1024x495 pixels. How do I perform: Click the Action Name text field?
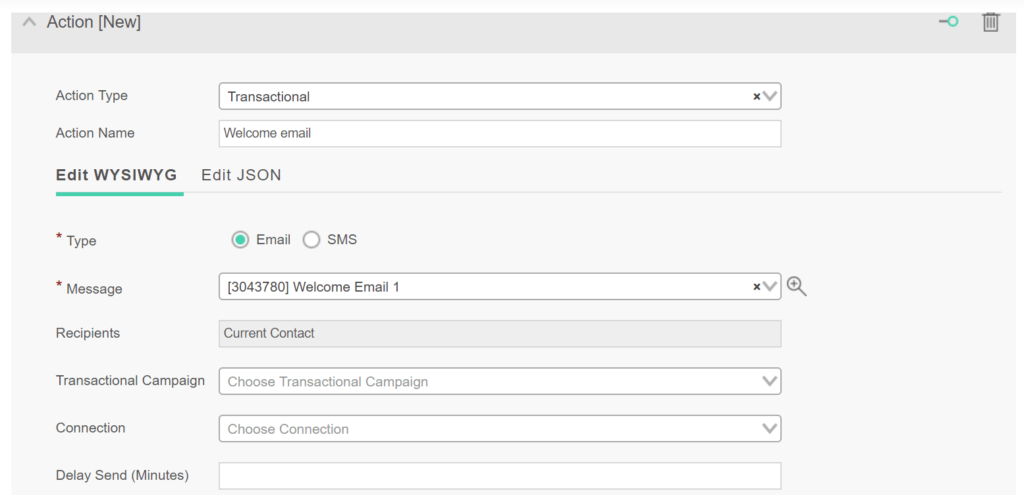click(x=500, y=133)
